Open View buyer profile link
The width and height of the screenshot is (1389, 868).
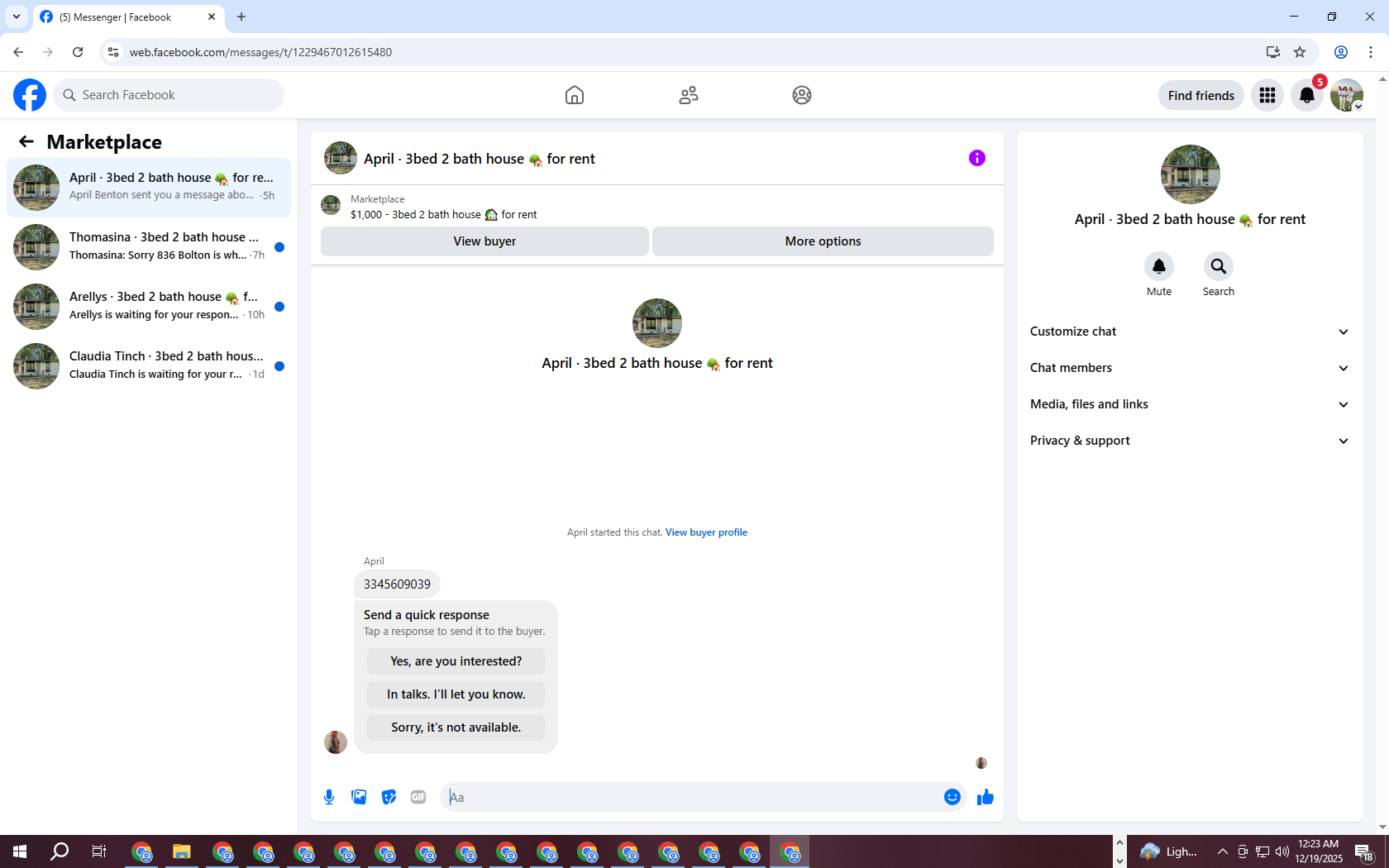coord(706,532)
